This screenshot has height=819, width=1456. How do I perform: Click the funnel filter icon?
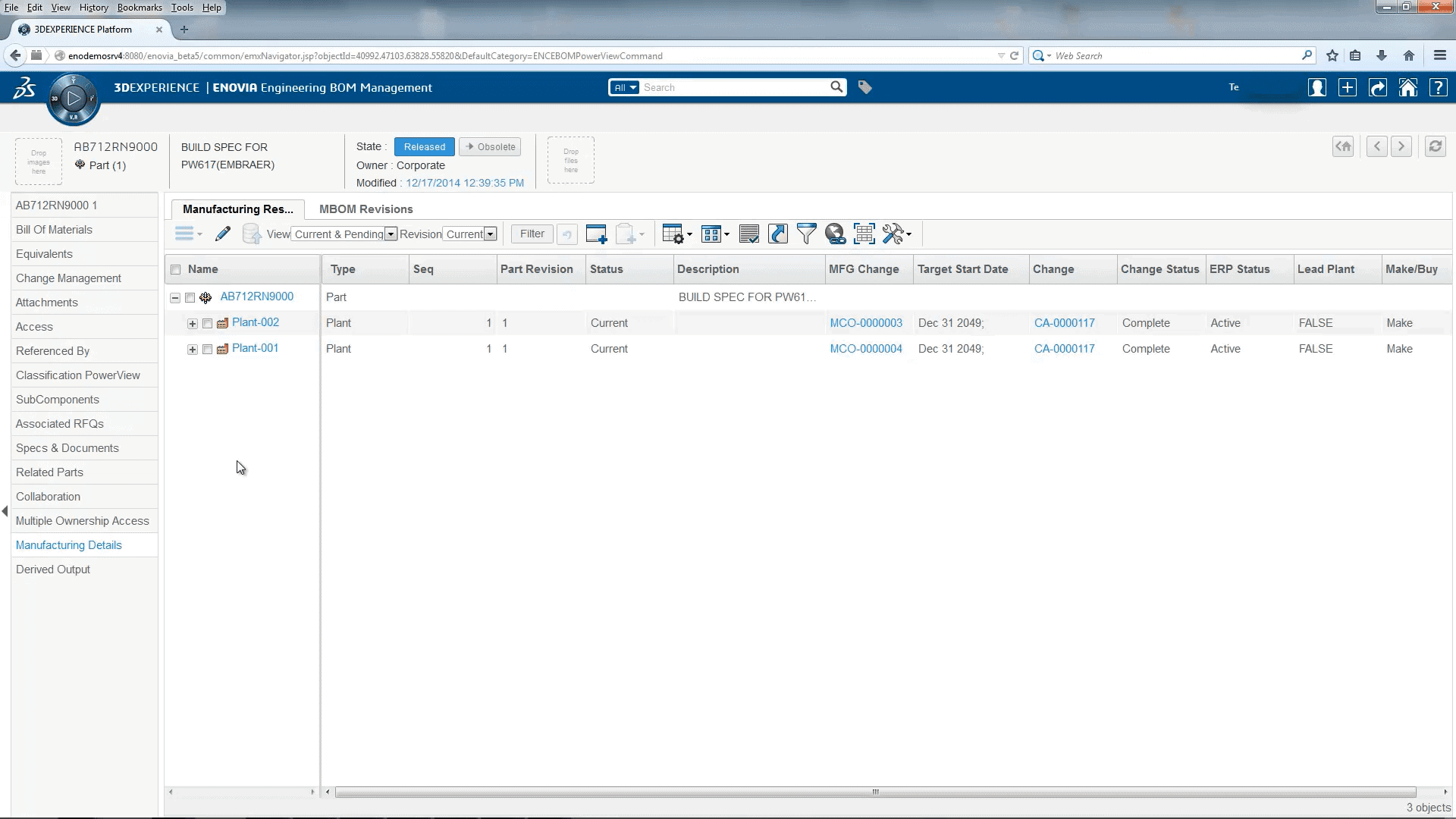pyautogui.click(x=807, y=234)
